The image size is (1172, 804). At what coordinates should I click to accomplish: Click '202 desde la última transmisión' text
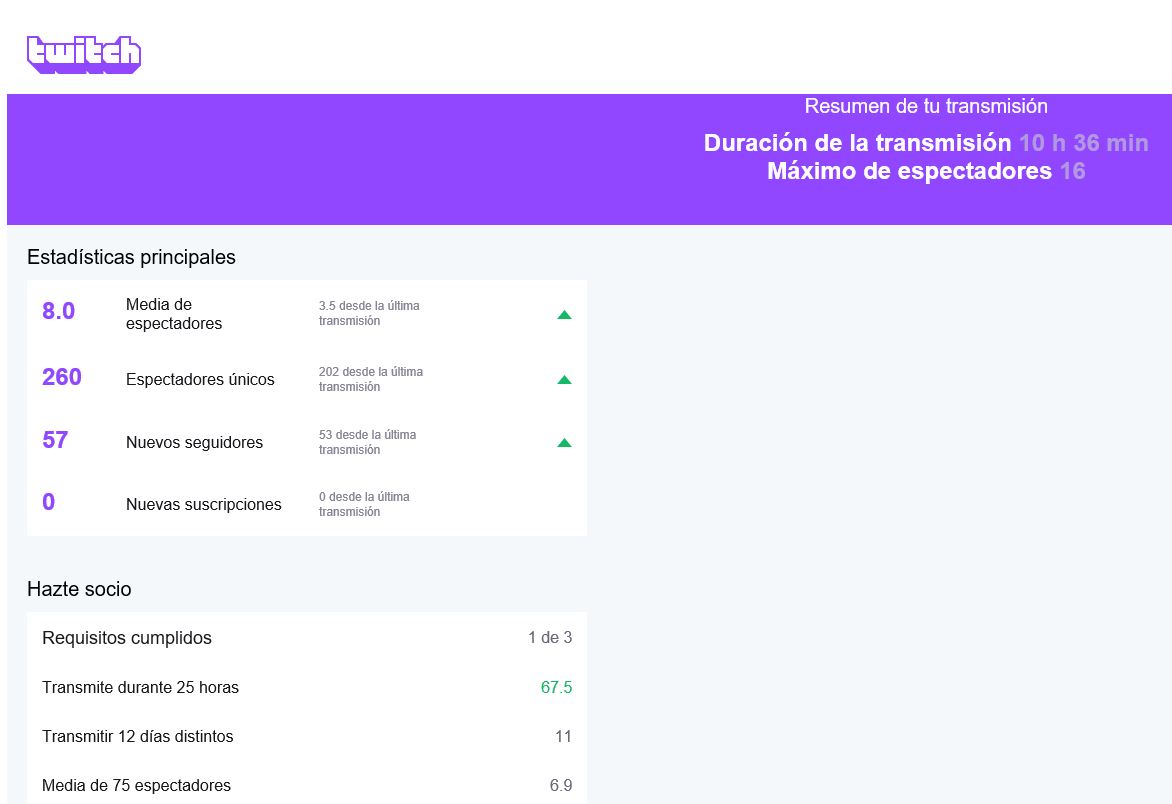coord(371,379)
